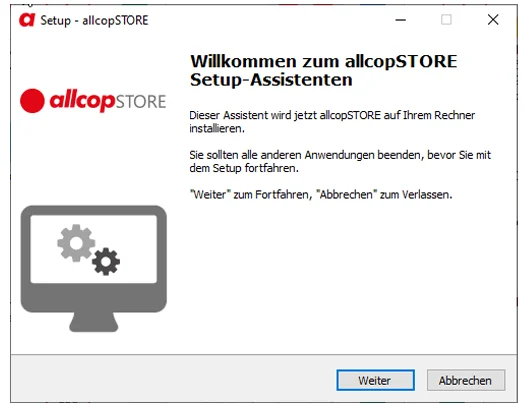
Task: Click the 'Setup - allcopSTORE' title text
Action: (x=94, y=21)
